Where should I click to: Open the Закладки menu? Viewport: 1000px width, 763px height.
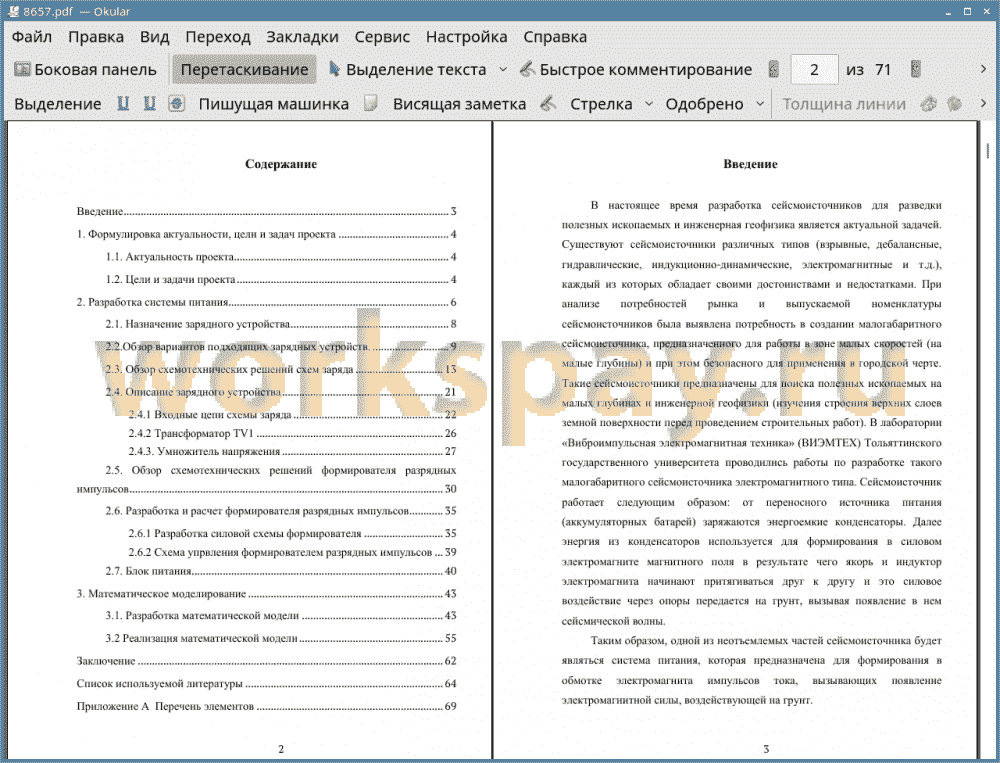tap(302, 37)
